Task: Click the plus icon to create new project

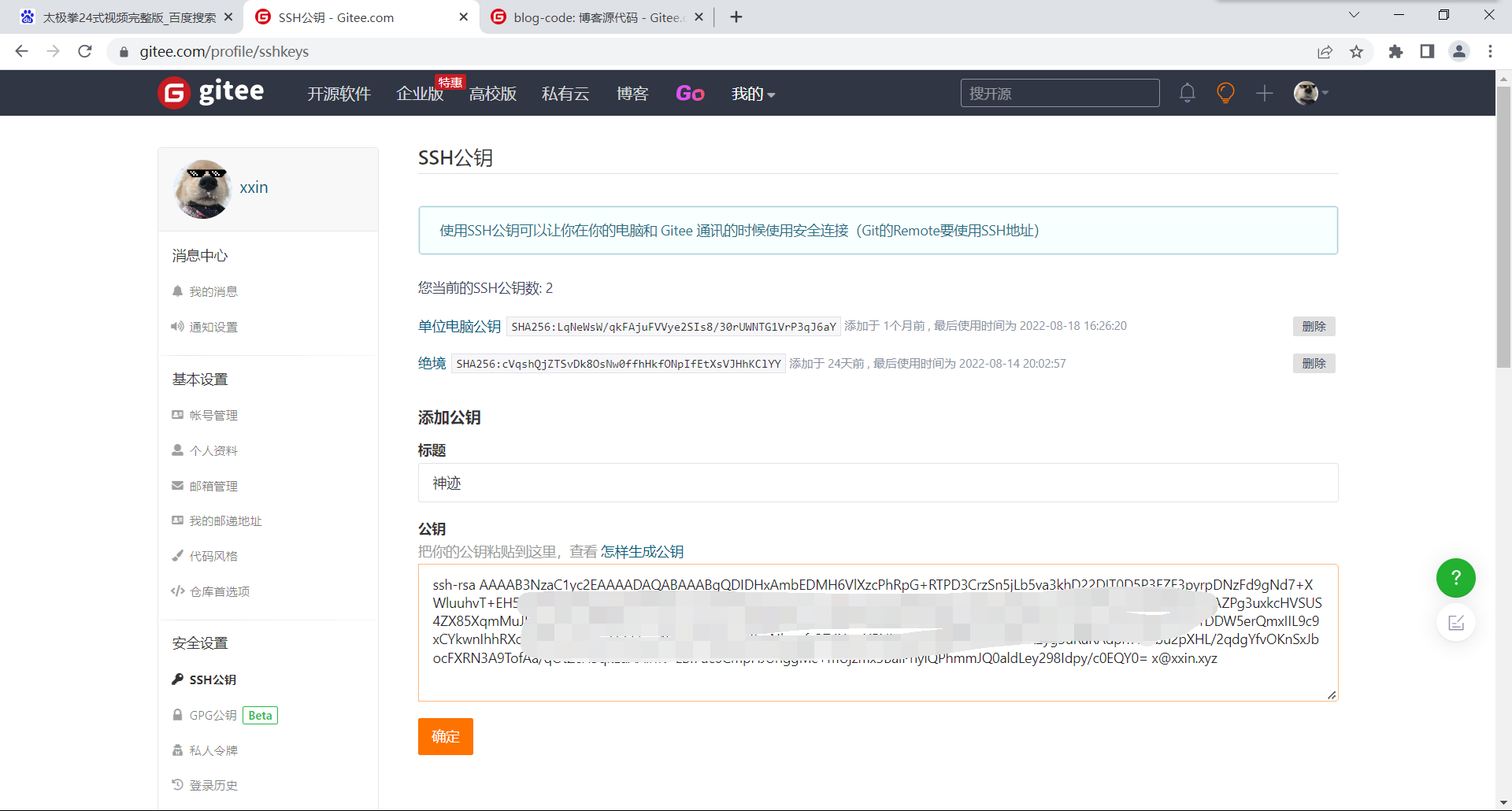Action: point(1263,92)
